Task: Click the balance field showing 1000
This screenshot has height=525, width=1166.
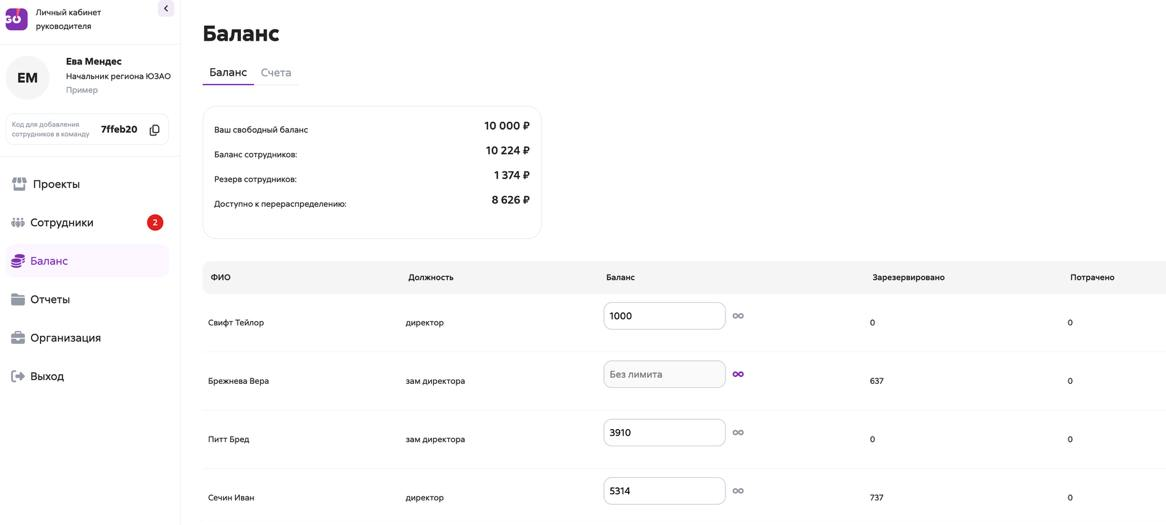Action: [x=664, y=316]
